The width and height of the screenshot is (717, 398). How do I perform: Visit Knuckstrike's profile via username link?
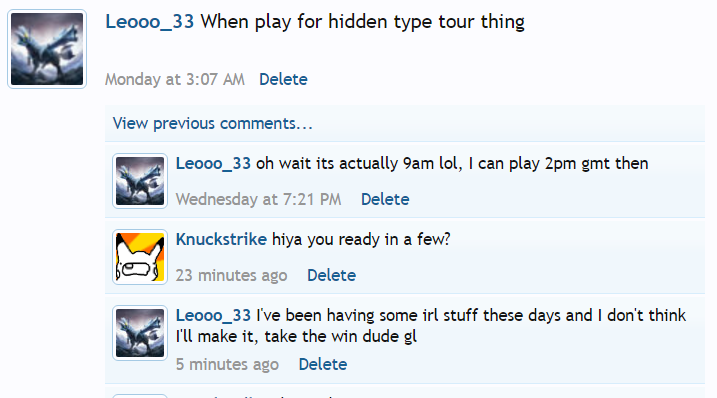pos(221,239)
